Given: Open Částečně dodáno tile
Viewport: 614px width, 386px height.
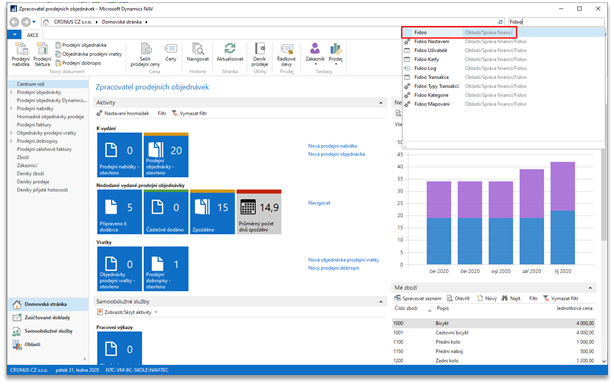Looking at the screenshot, I should click(x=166, y=212).
